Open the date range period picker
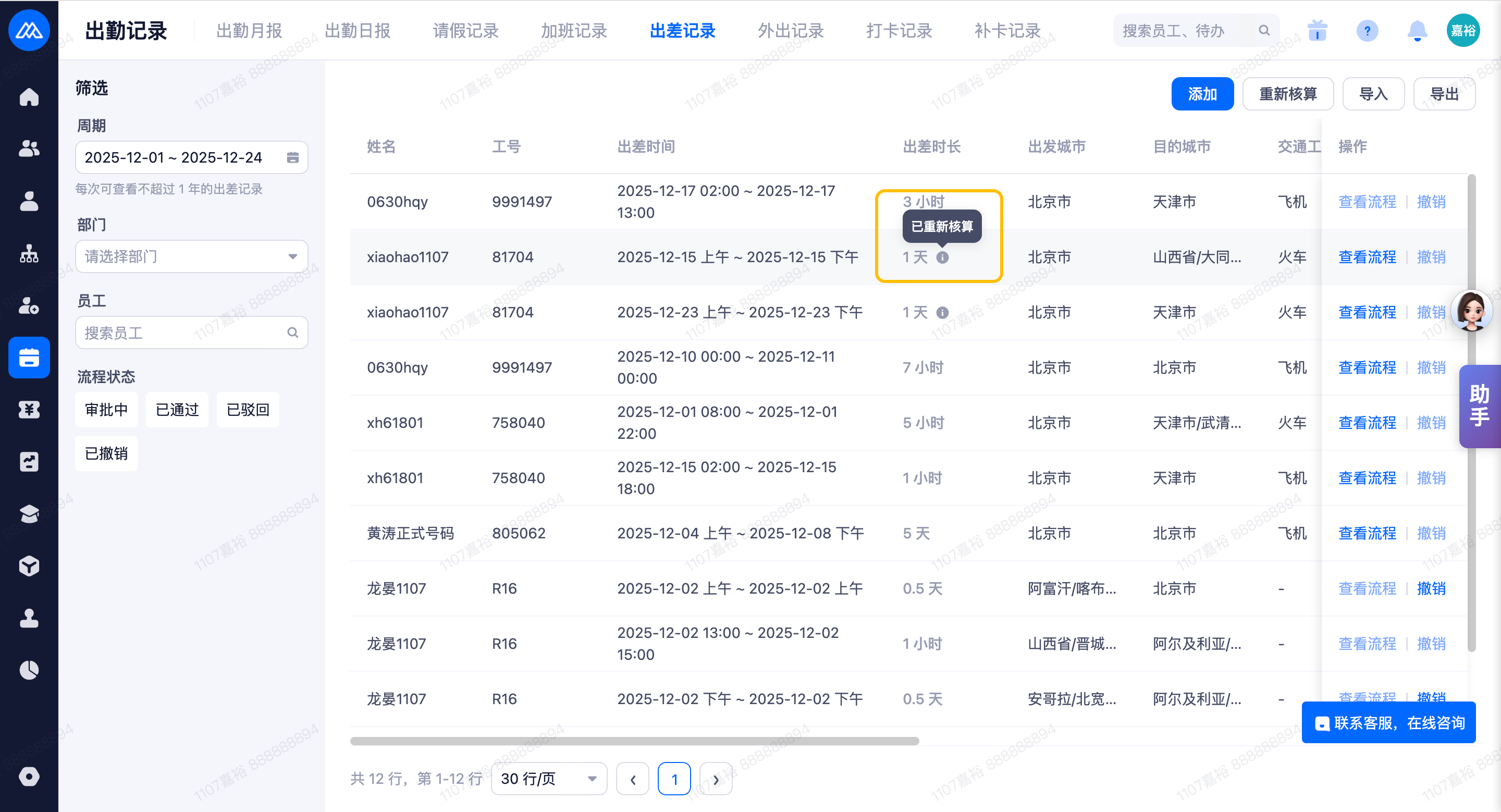1501x812 pixels. (191, 157)
